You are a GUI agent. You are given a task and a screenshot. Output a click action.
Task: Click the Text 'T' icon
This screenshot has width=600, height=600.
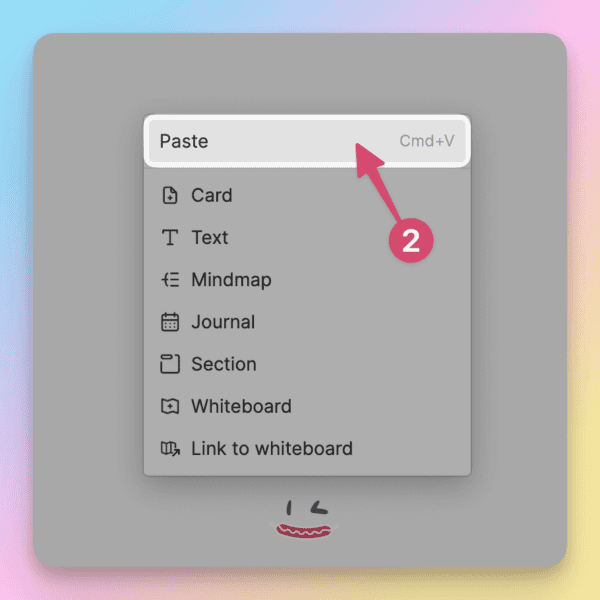tap(170, 237)
